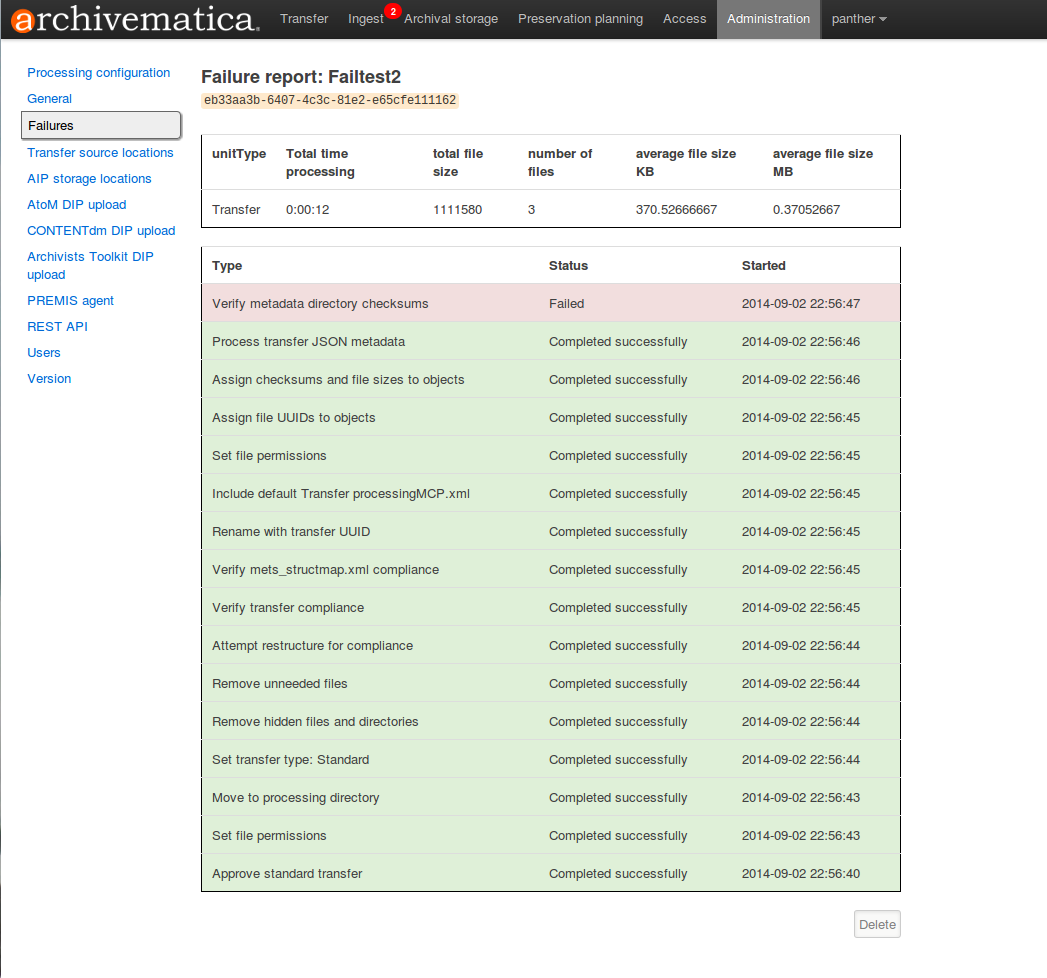Go to the Preservation planning tab
This screenshot has width=1047, height=978.
[580, 19]
